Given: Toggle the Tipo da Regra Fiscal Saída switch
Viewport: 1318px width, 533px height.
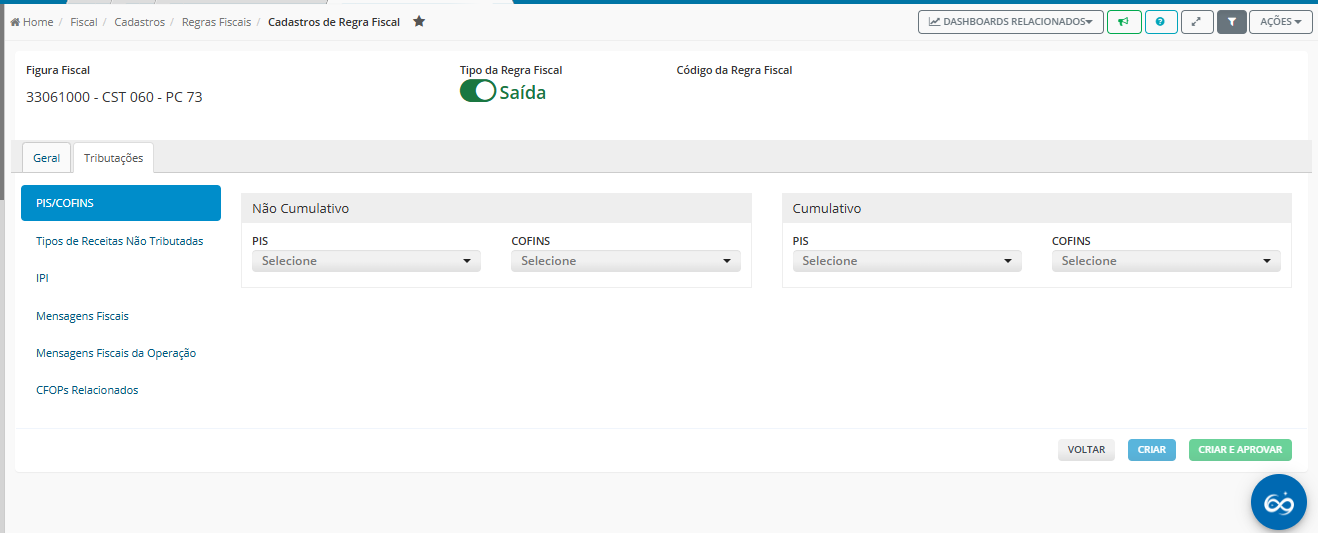Looking at the screenshot, I should (x=478, y=92).
